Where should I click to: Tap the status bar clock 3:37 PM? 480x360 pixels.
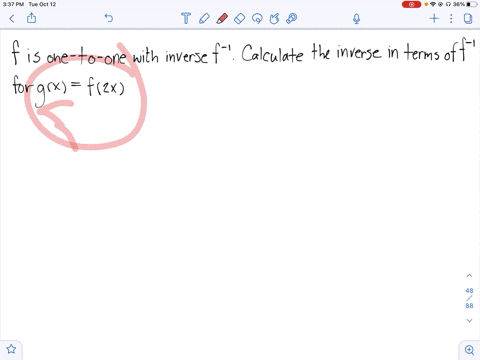(13, 4)
